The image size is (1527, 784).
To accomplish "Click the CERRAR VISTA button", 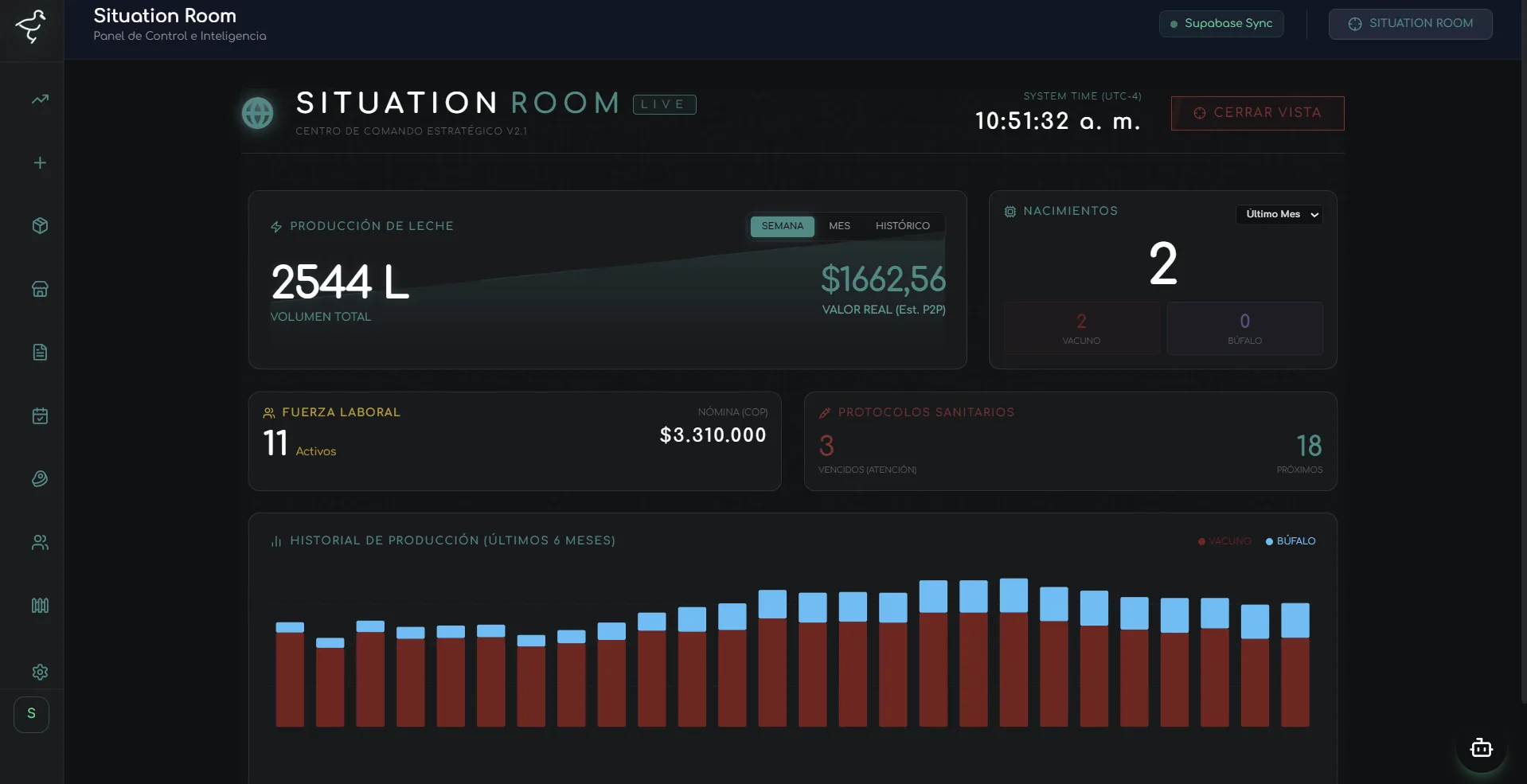I will point(1257,113).
